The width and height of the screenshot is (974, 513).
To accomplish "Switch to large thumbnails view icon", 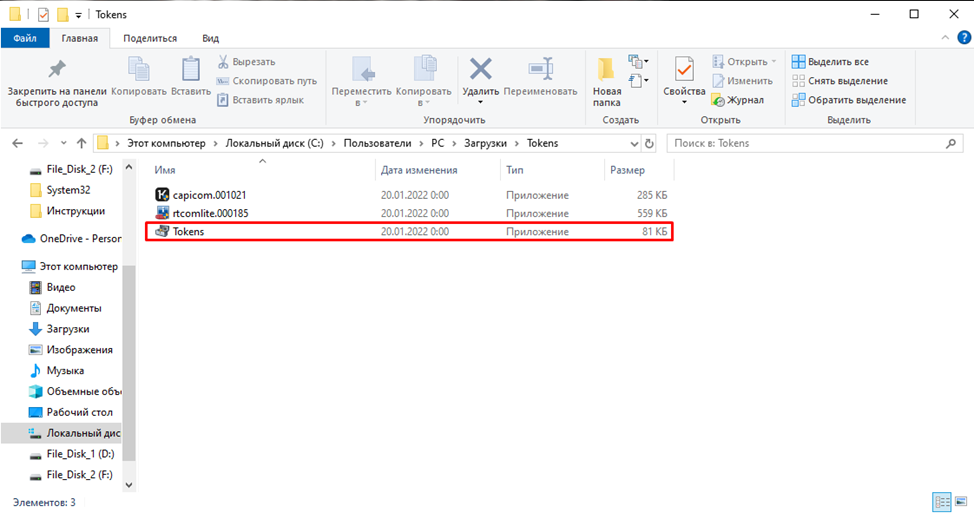I will click(961, 502).
